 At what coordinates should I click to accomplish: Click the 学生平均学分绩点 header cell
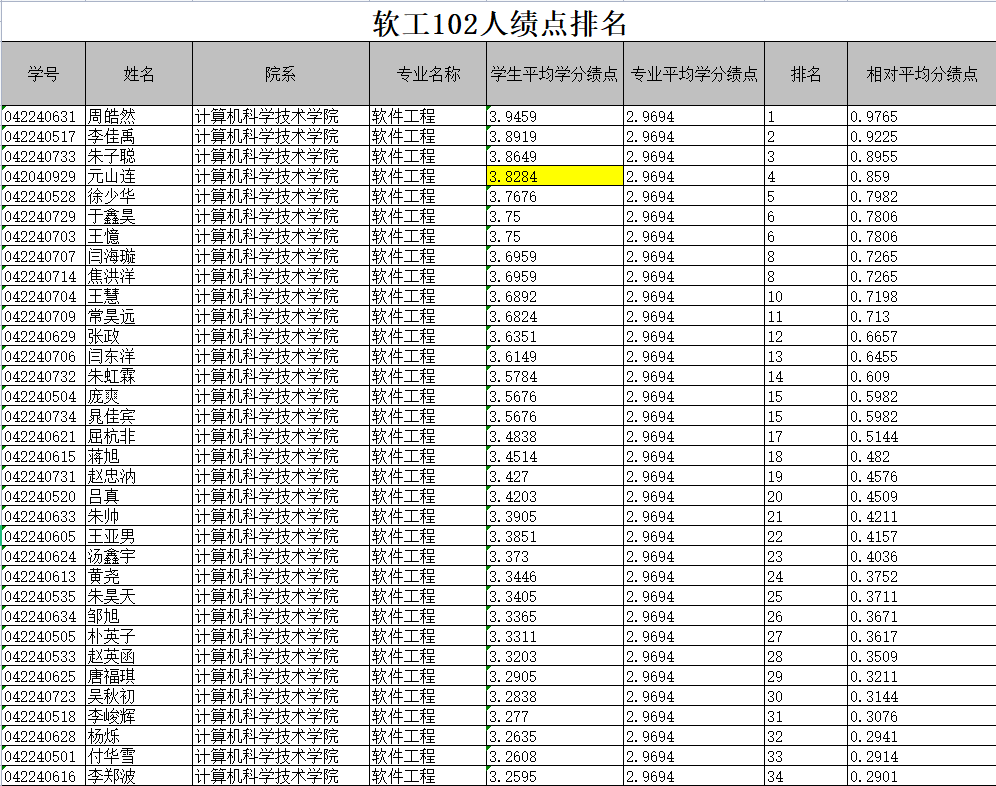(554, 74)
